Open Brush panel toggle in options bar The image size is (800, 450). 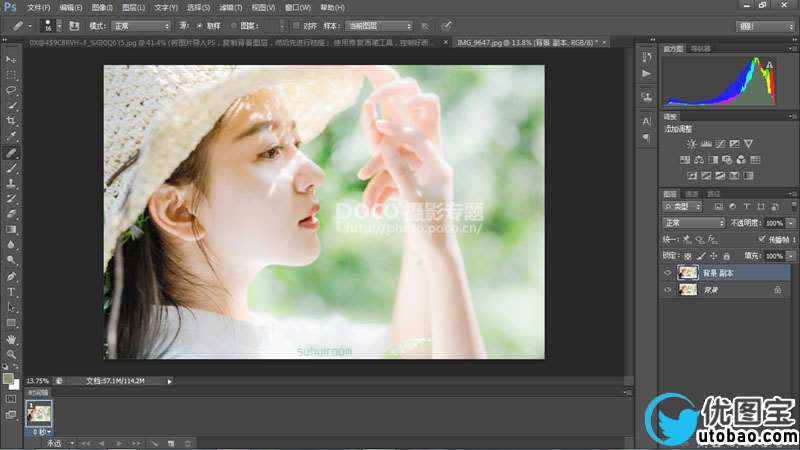(x=74, y=26)
